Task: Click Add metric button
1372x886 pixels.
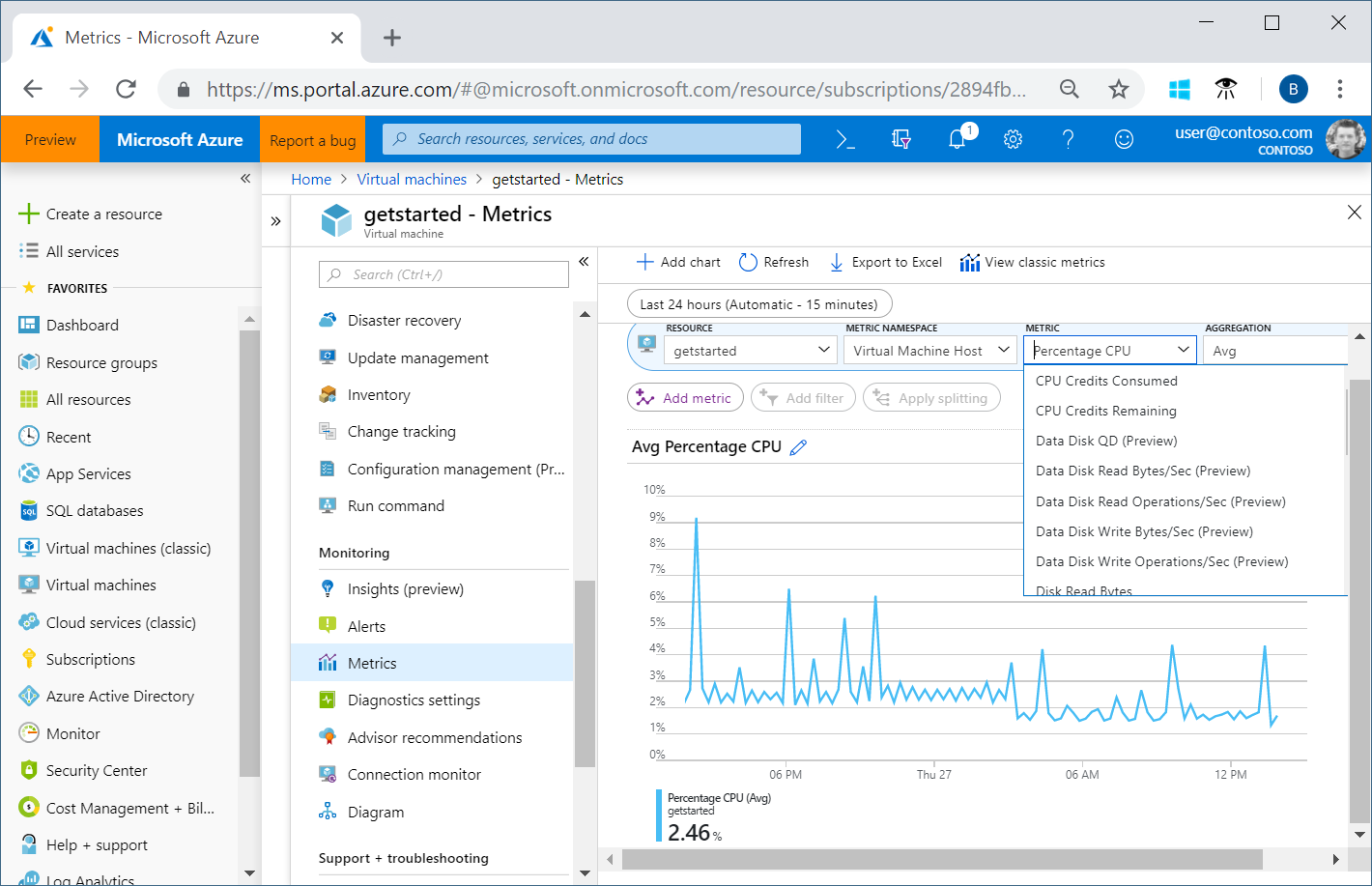Action: (685, 398)
